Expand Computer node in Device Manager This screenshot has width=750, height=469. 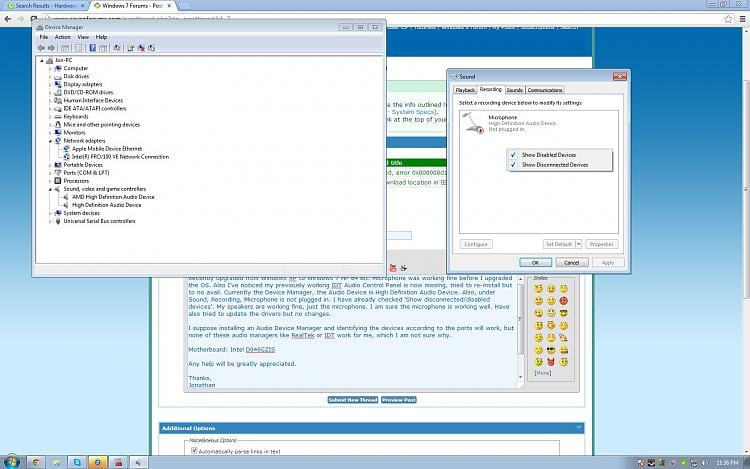(50, 68)
